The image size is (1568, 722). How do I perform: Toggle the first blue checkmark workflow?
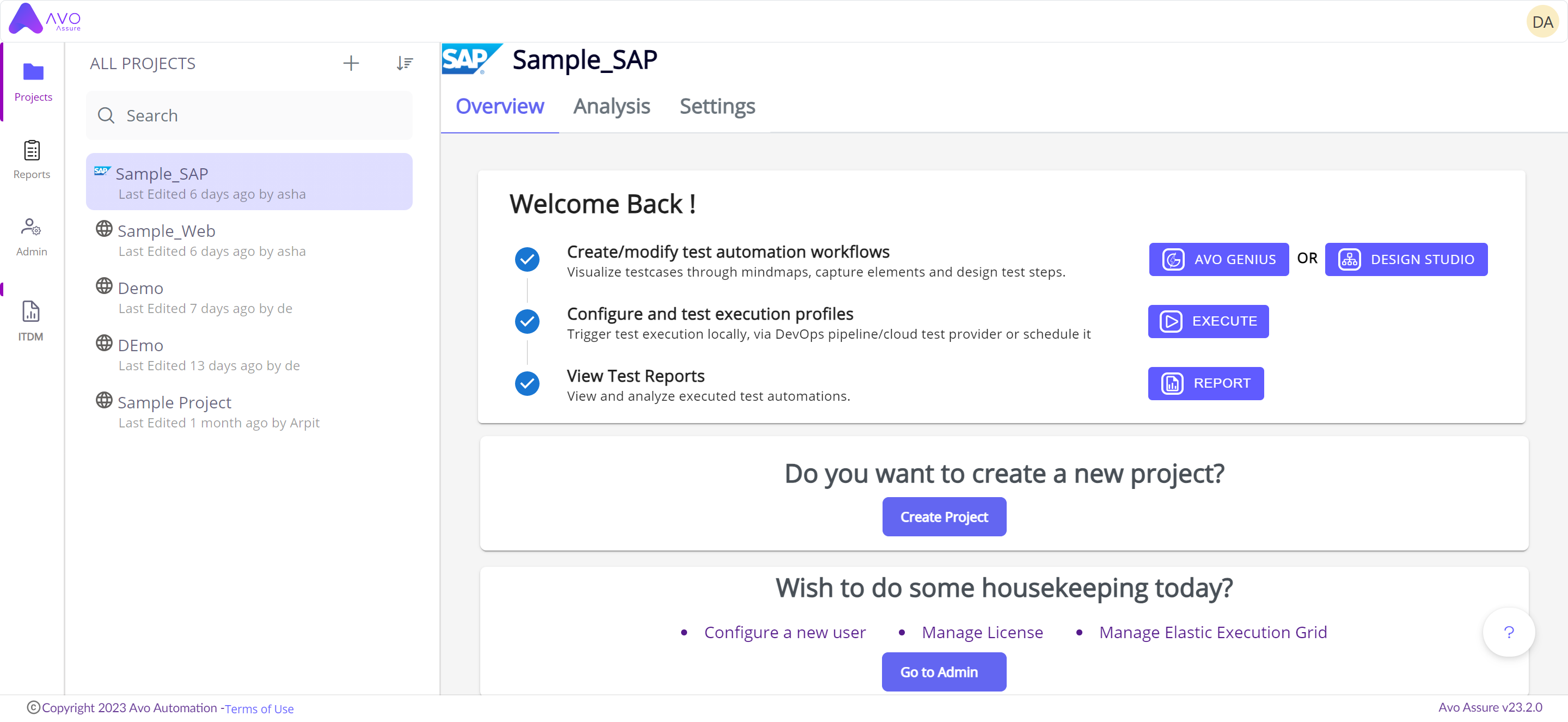coord(527,259)
